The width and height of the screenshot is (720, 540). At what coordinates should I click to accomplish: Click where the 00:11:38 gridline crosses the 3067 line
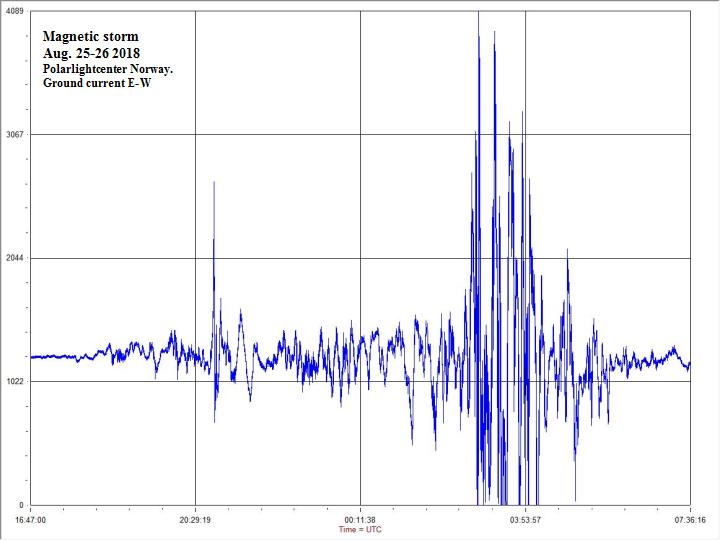tap(360, 135)
